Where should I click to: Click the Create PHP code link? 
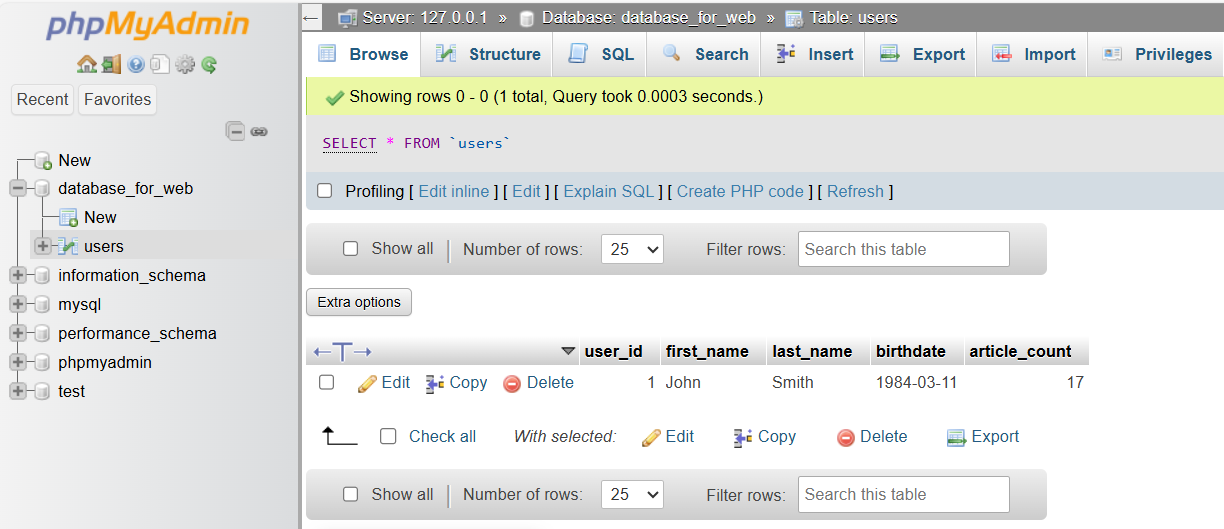(740, 191)
